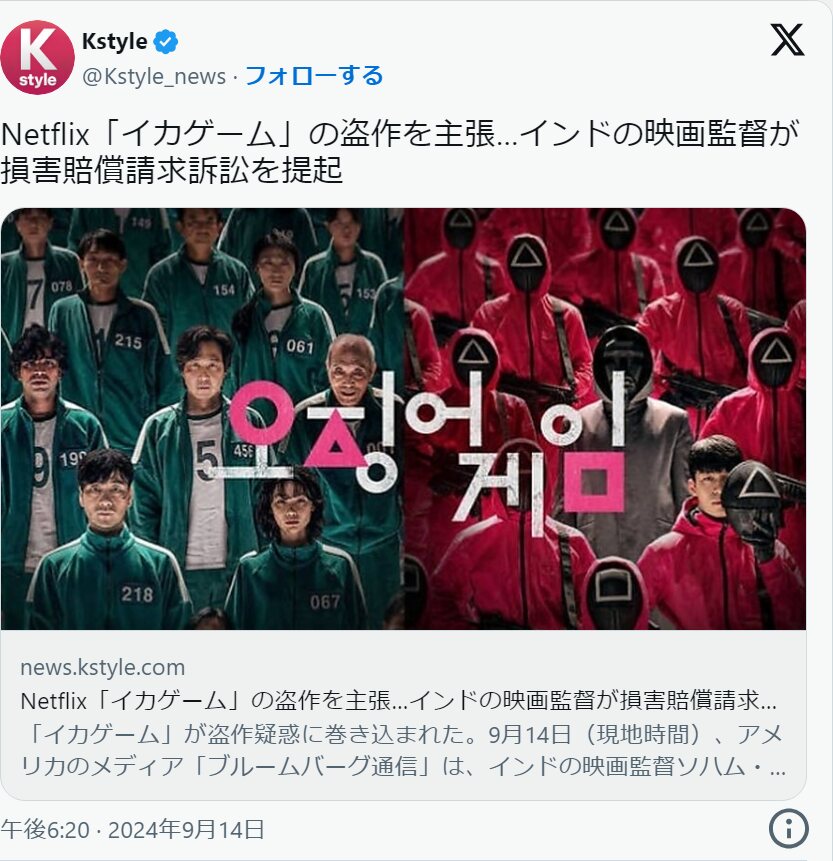Click the second line of tweet text
Image resolution: width=833 pixels, height=861 pixels.
tap(172, 170)
